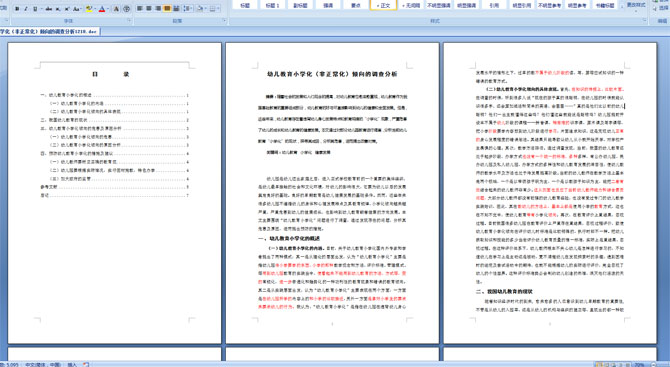Apply the 无间隔 style

411,5
